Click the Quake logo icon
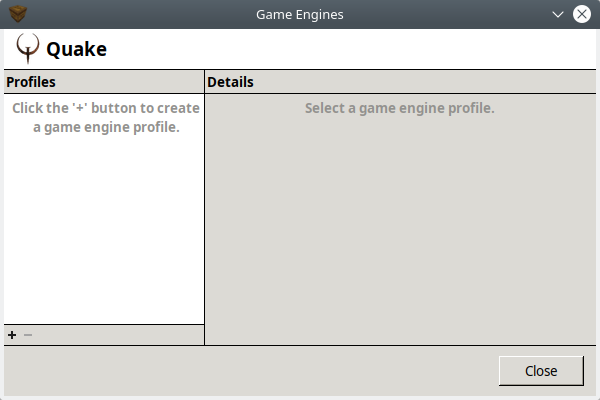600x400 pixels. (28, 49)
